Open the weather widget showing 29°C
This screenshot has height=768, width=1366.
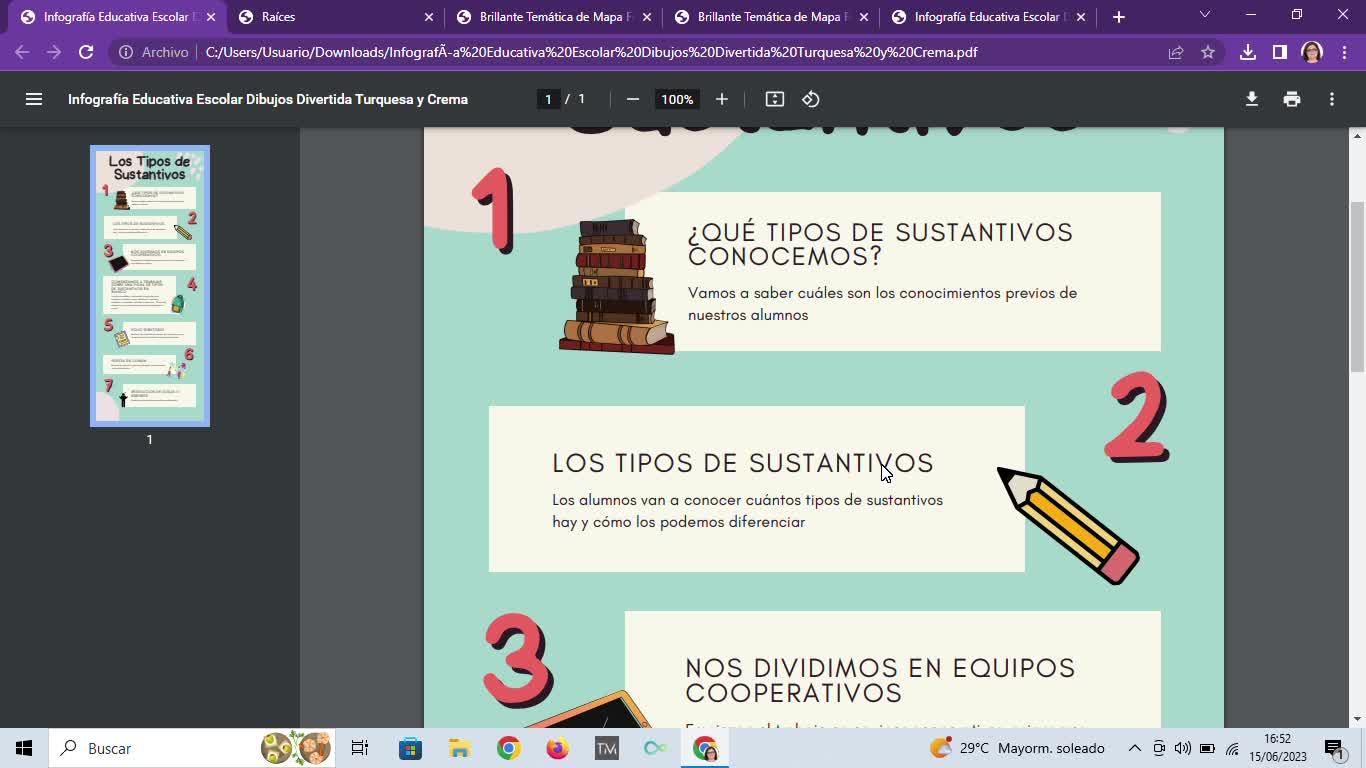click(x=1017, y=748)
